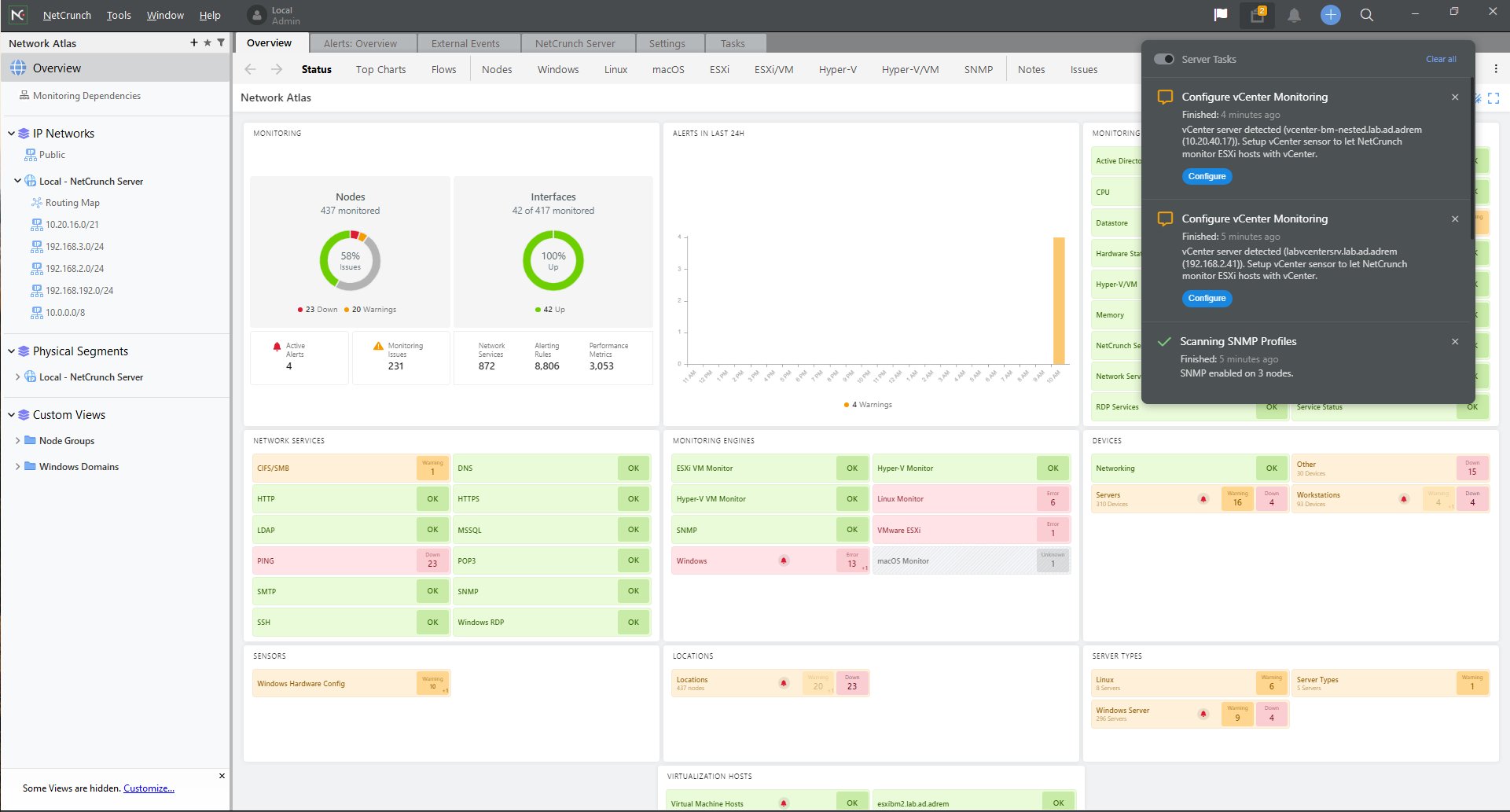Image resolution: width=1510 pixels, height=812 pixels.
Task: Add a new view with plus icon
Action: point(194,42)
